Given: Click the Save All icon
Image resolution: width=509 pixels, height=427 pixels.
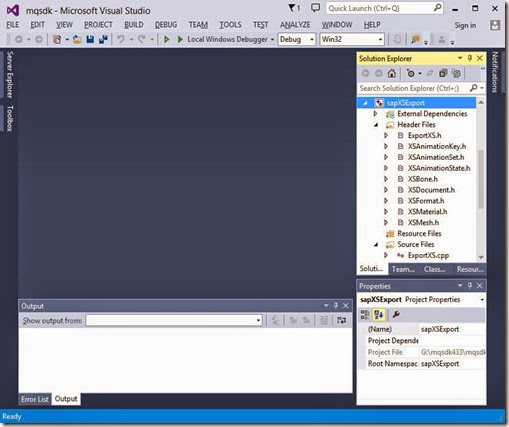Looking at the screenshot, I should 103,39.
